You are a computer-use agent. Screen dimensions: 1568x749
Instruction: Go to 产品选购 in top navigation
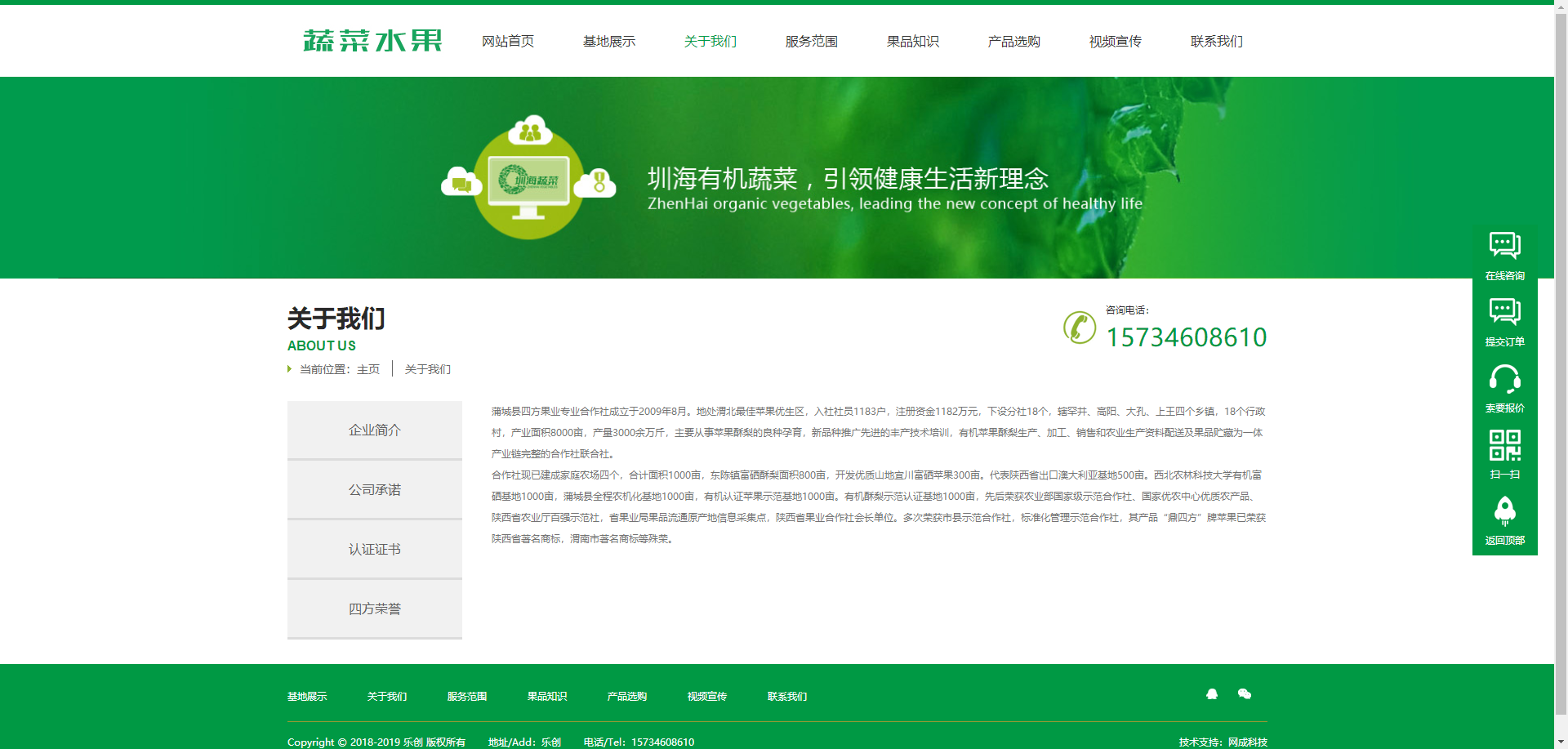1014,42
